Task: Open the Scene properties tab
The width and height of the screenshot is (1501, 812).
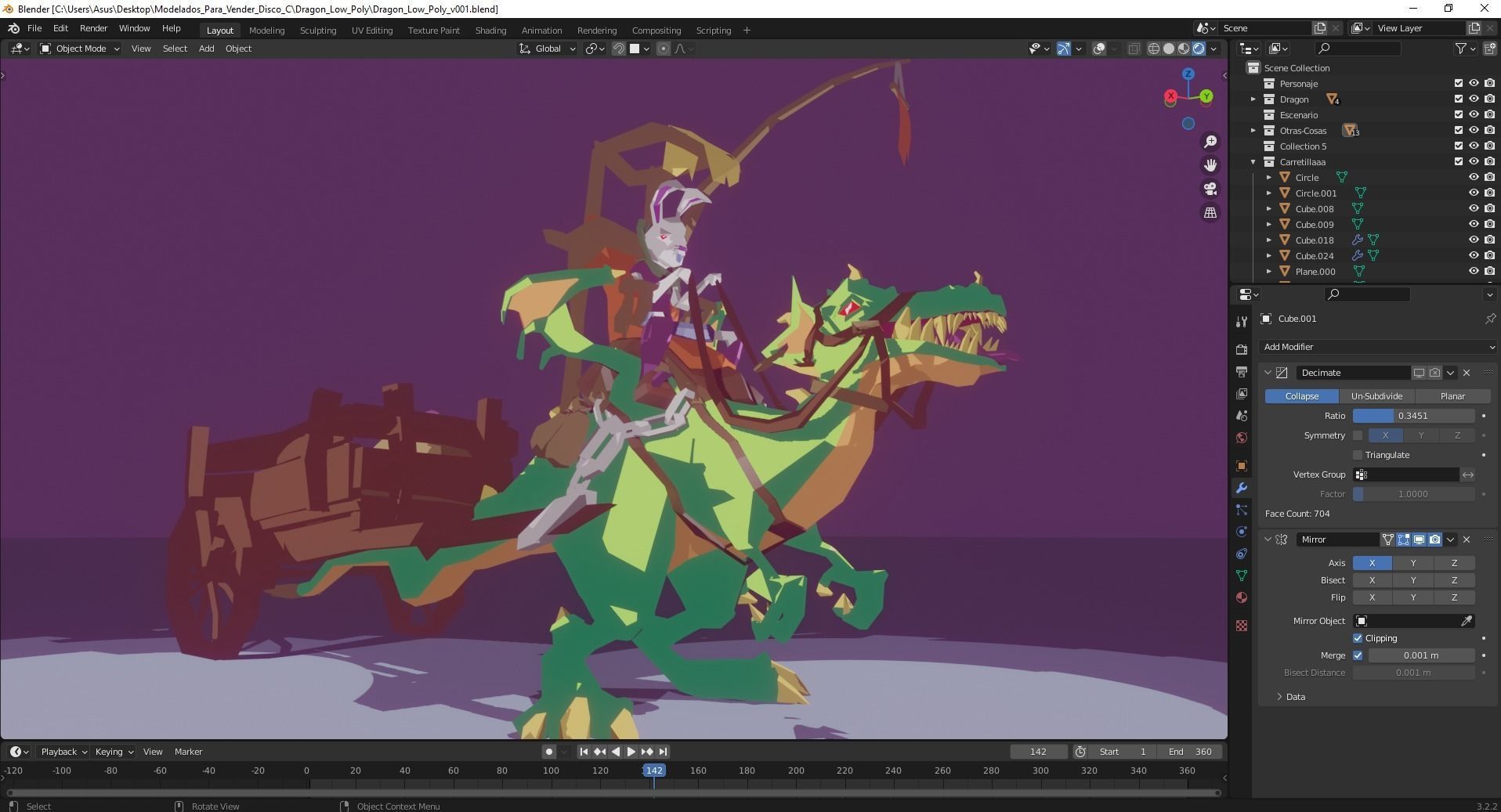Action: [1242, 416]
